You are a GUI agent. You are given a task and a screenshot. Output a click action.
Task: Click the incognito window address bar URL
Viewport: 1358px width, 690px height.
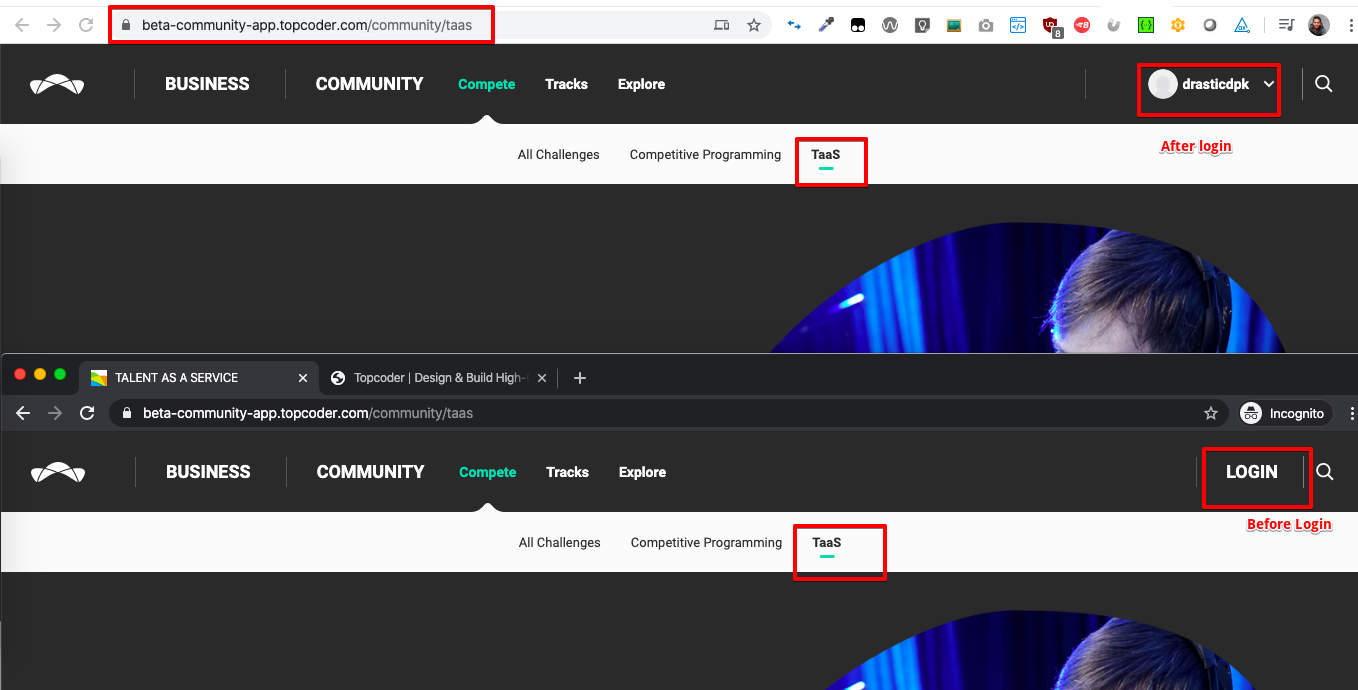[x=308, y=413]
